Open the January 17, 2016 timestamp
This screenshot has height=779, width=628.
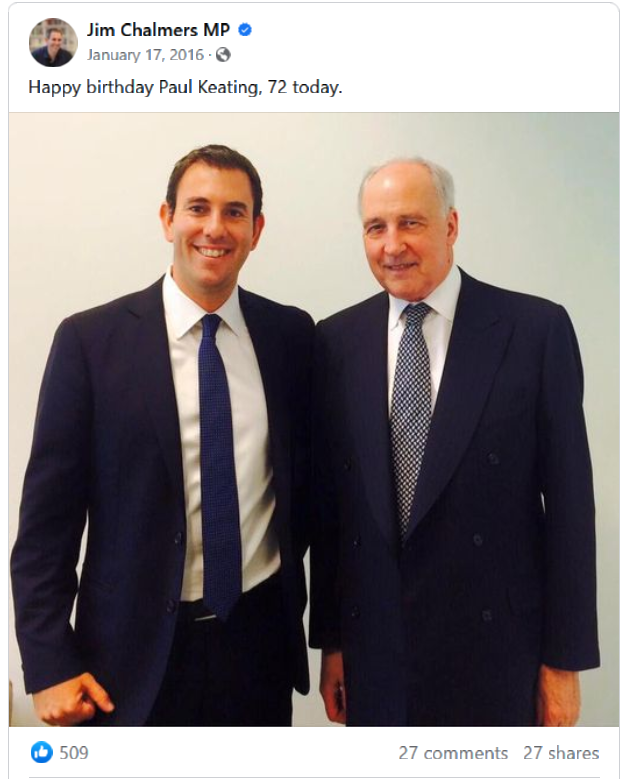(x=146, y=55)
